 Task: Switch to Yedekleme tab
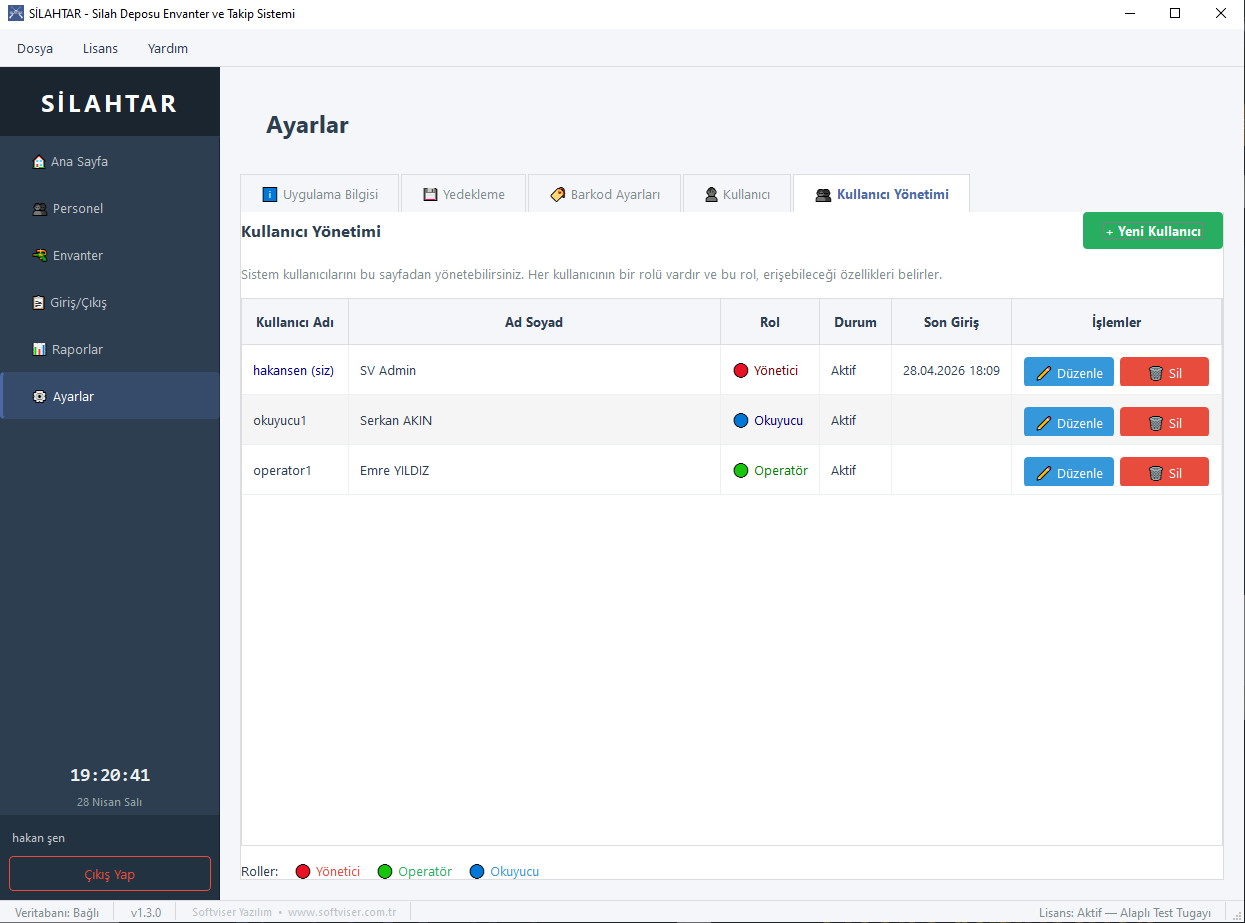[463, 194]
